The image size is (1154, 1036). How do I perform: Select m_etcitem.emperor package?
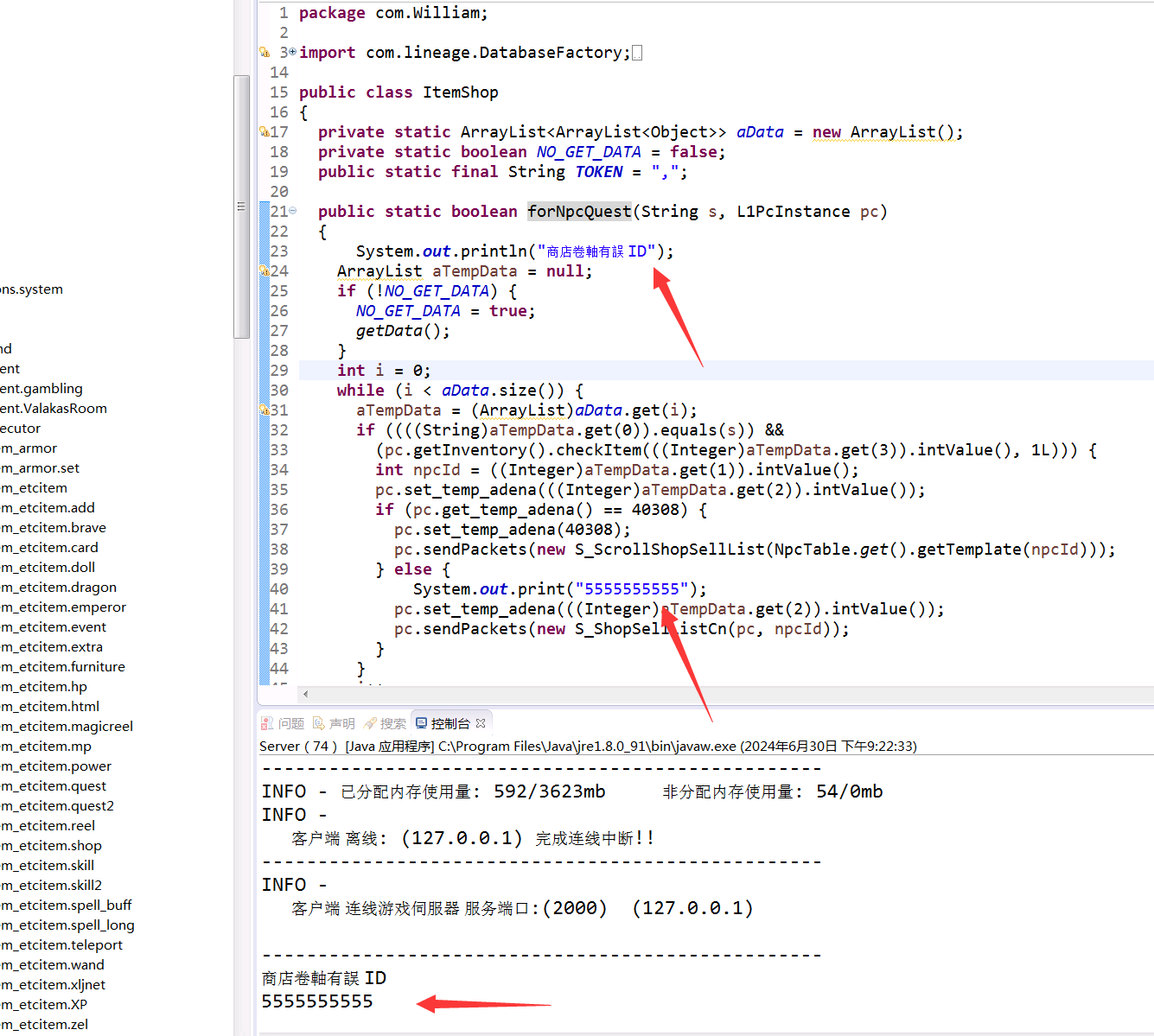click(x=63, y=607)
